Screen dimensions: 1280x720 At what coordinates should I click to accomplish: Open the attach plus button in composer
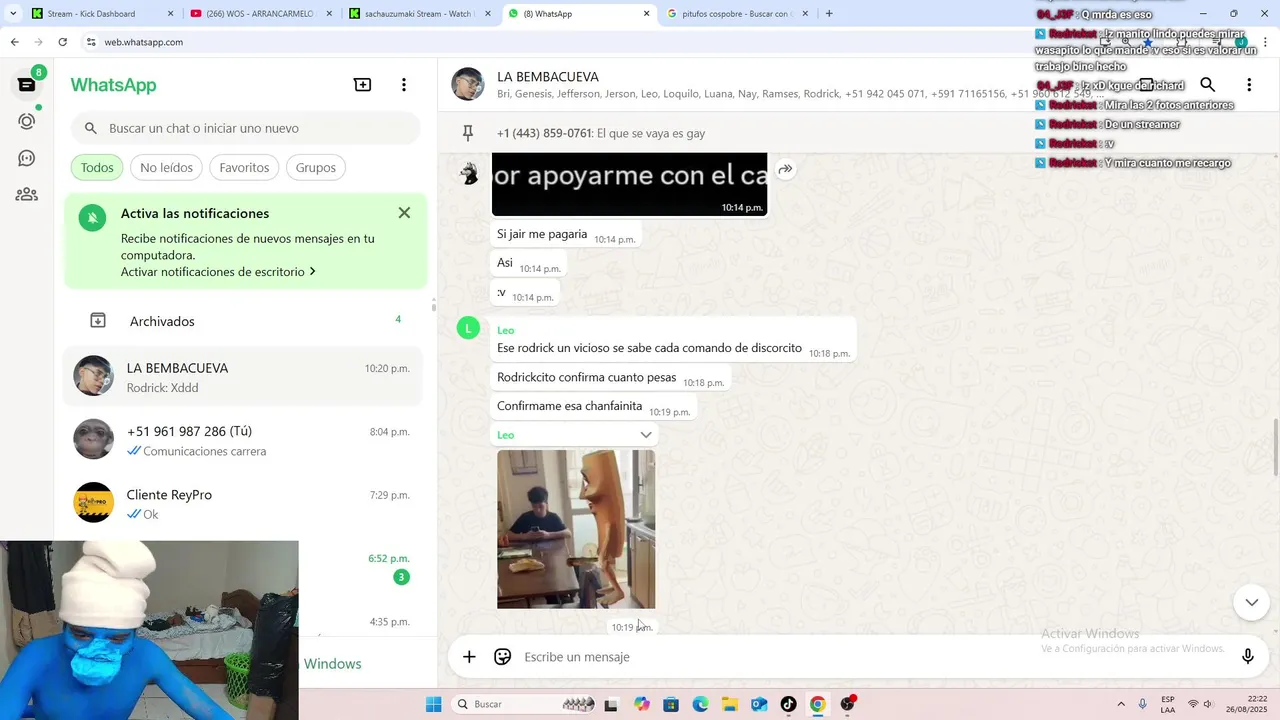[x=469, y=657]
